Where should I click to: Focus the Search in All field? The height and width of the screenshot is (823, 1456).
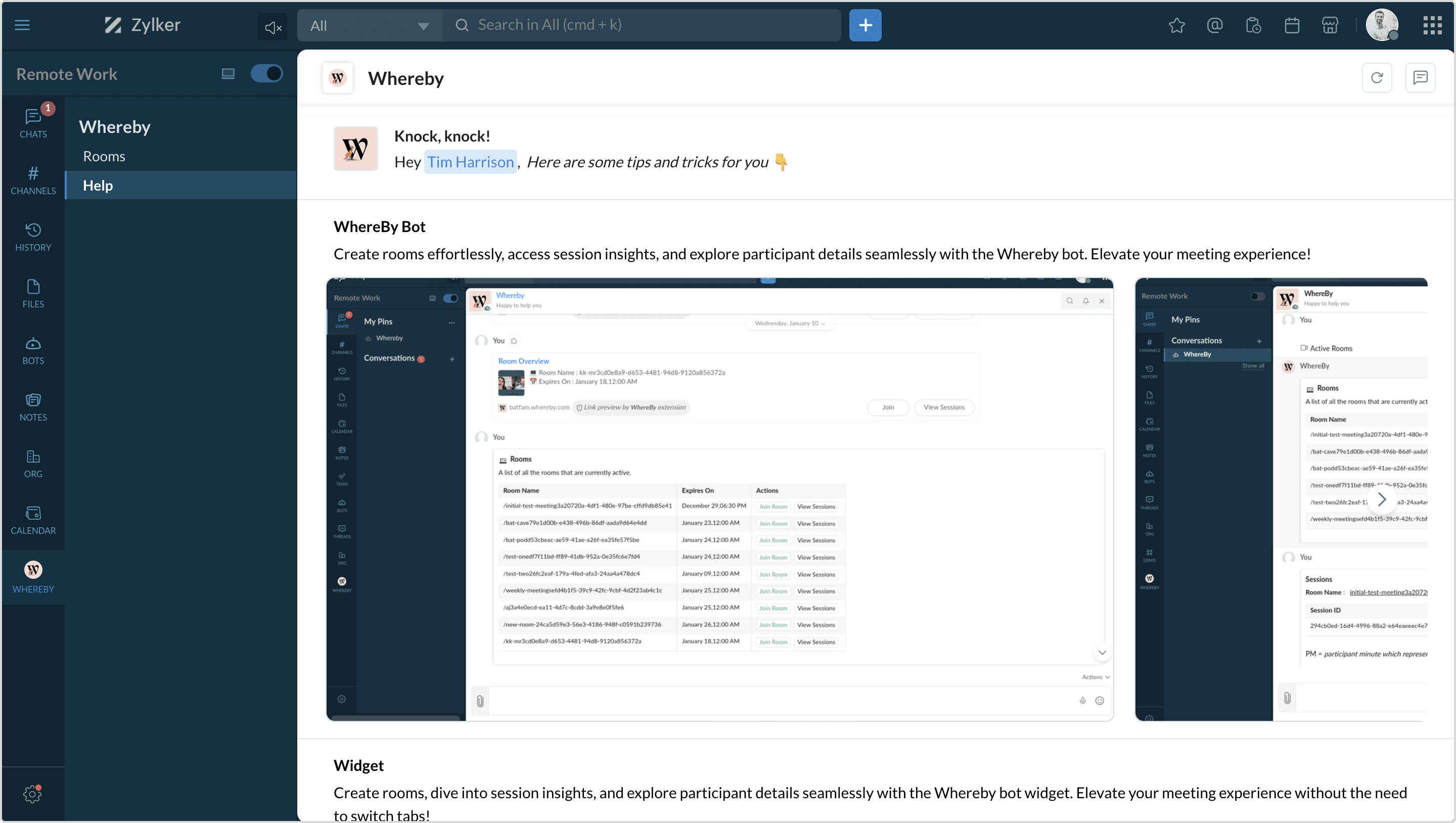[x=642, y=25]
